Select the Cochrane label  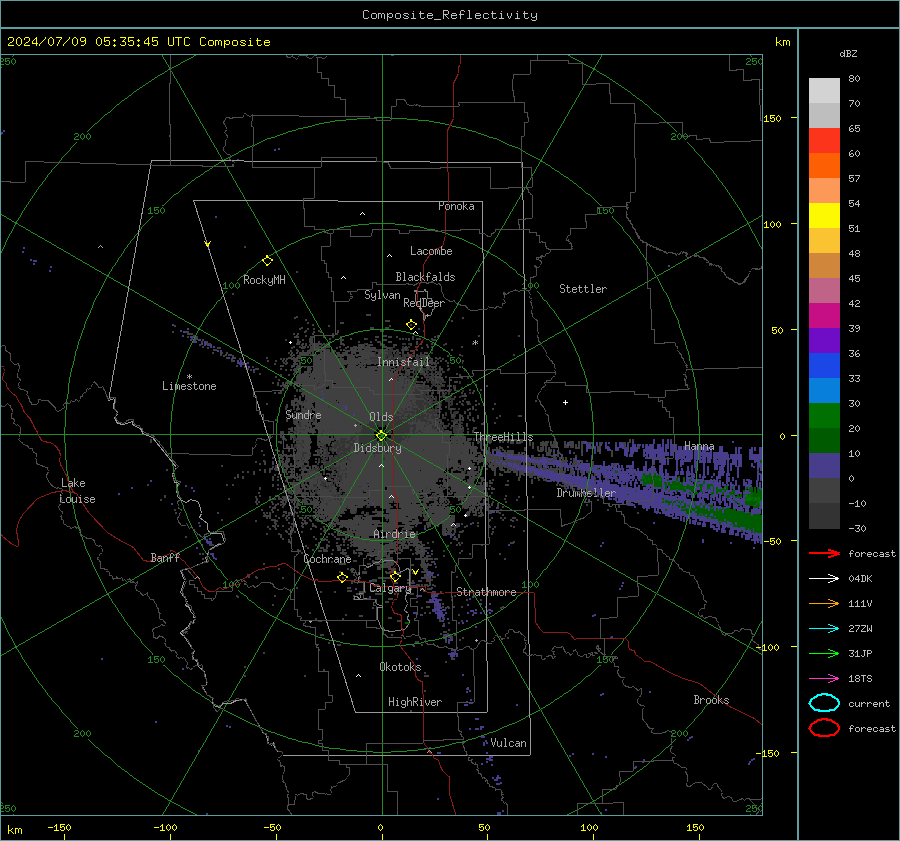(x=327, y=559)
